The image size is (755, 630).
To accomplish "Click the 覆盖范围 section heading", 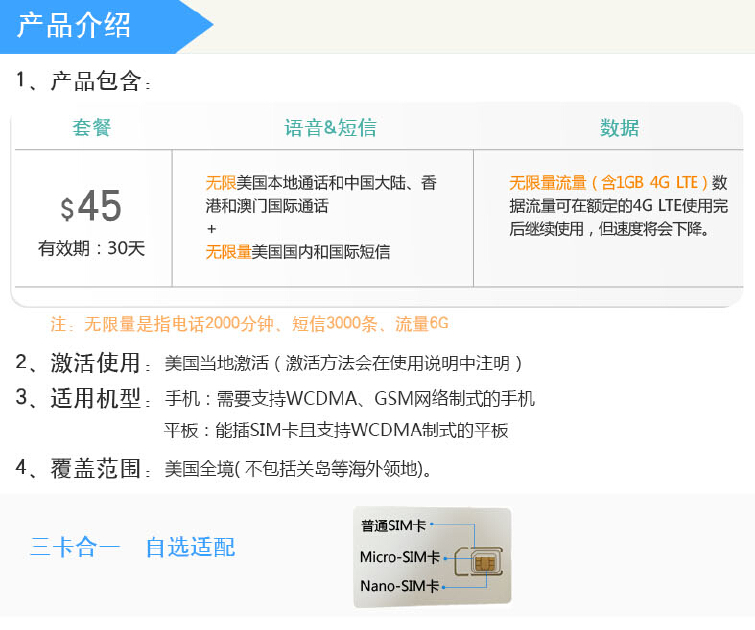I will (x=95, y=468).
